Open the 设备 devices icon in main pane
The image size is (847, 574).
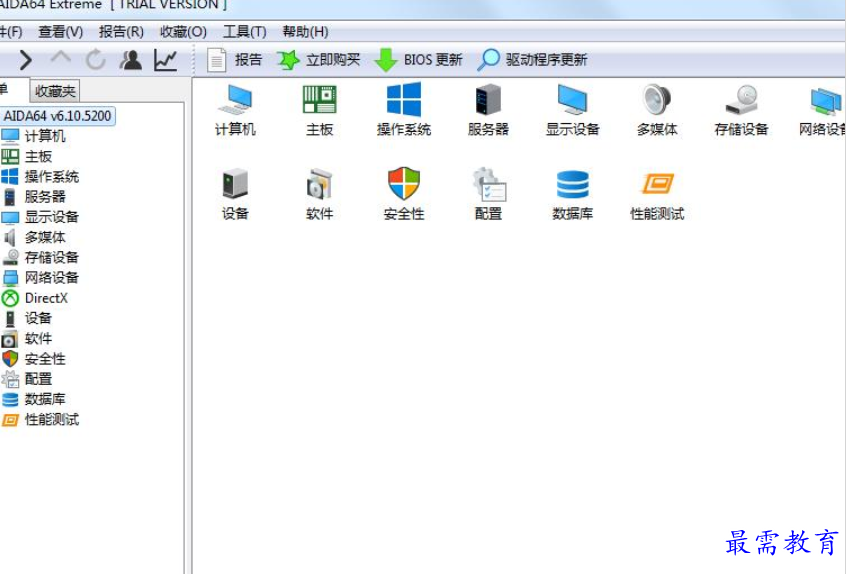coord(235,194)
